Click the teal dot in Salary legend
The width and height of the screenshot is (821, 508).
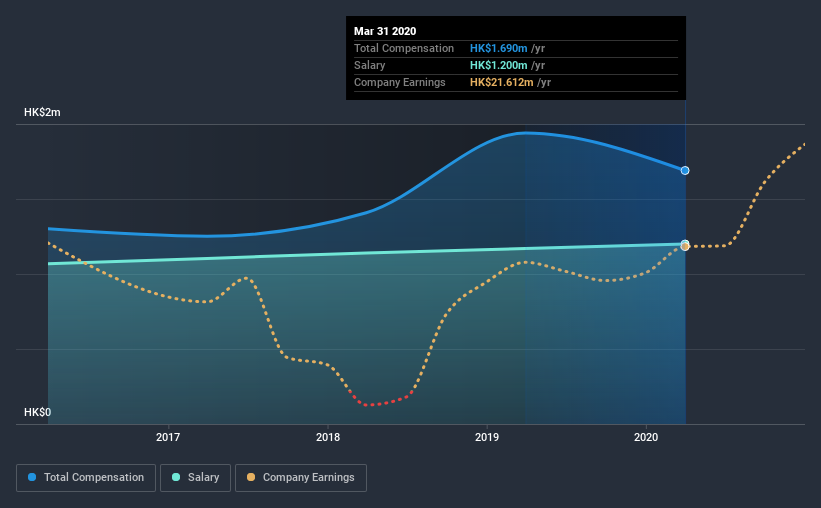click(x=176, y=477)
